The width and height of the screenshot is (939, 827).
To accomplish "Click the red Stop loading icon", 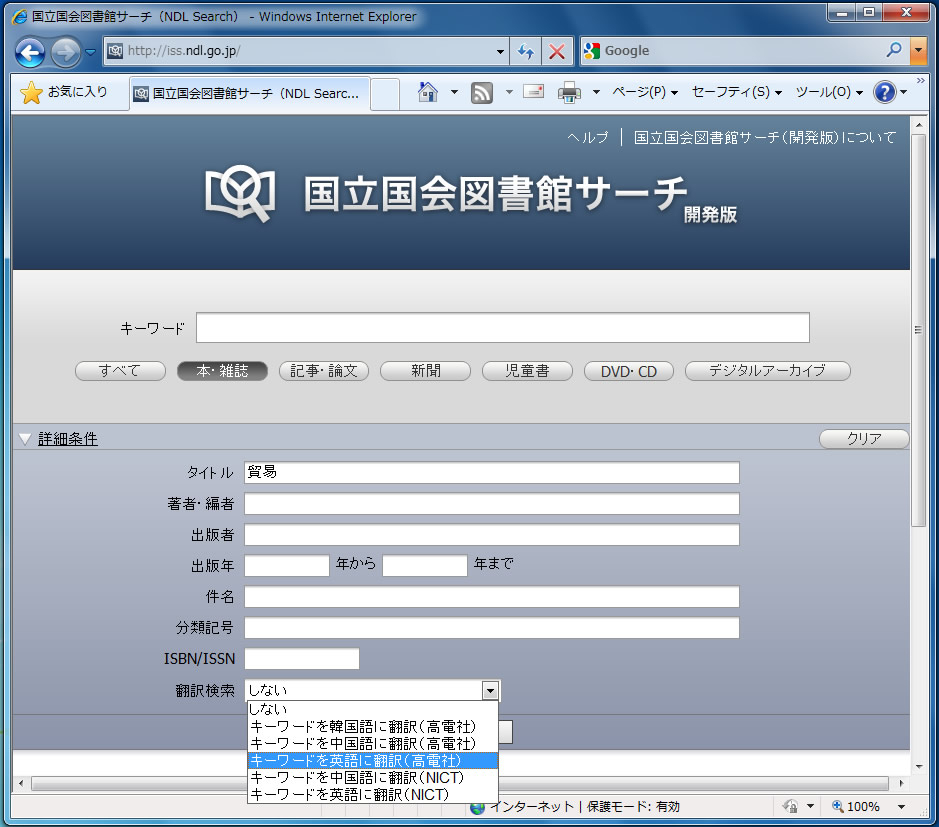I will [557, 52].
